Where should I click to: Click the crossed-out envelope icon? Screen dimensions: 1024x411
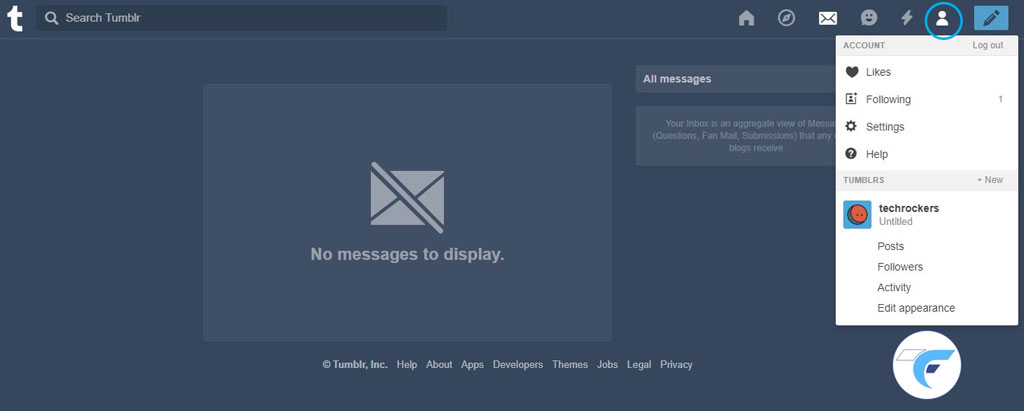(x=408, y=197)
